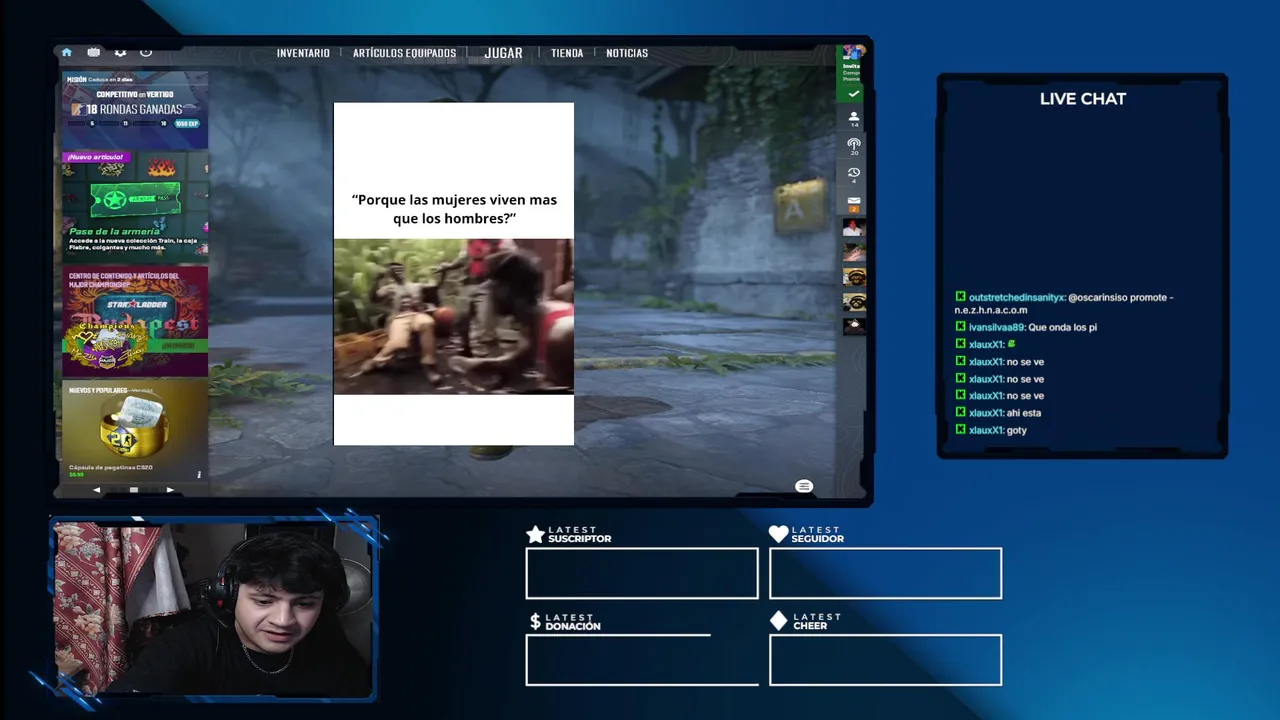Click the ¡Nuevo artículo! purple tag
This screenshot has height=720, width=1280.
click(95, 157)
